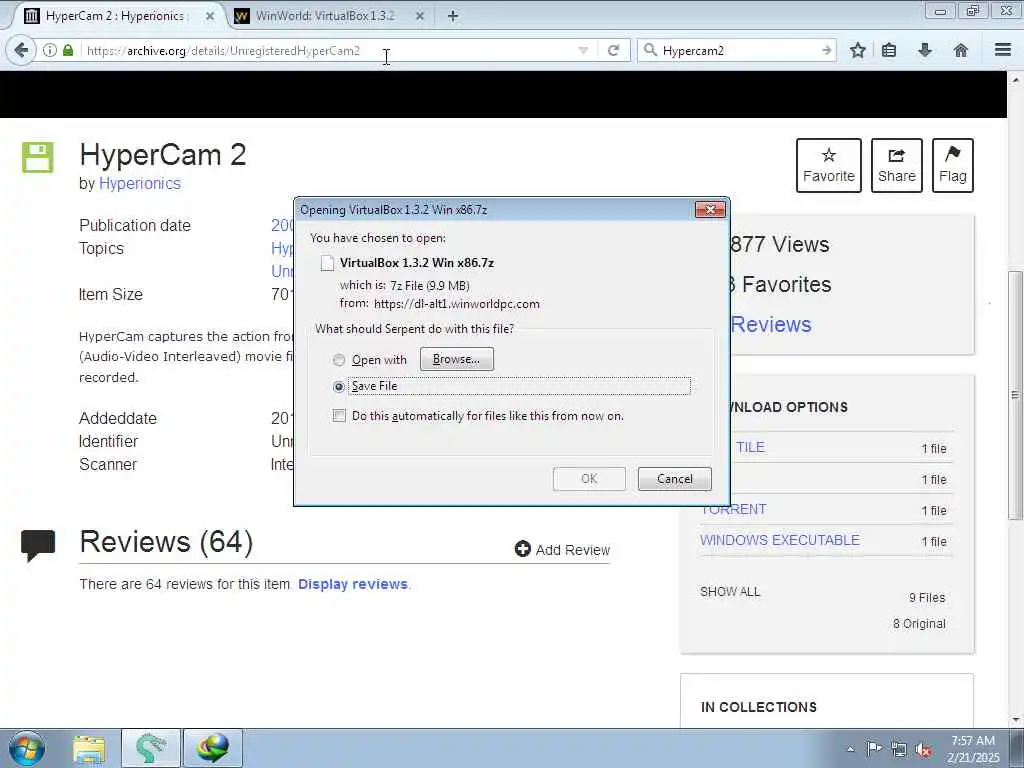Open the Windows Start menu orb
Screen dimensions: 1024x768
point(27,748)
